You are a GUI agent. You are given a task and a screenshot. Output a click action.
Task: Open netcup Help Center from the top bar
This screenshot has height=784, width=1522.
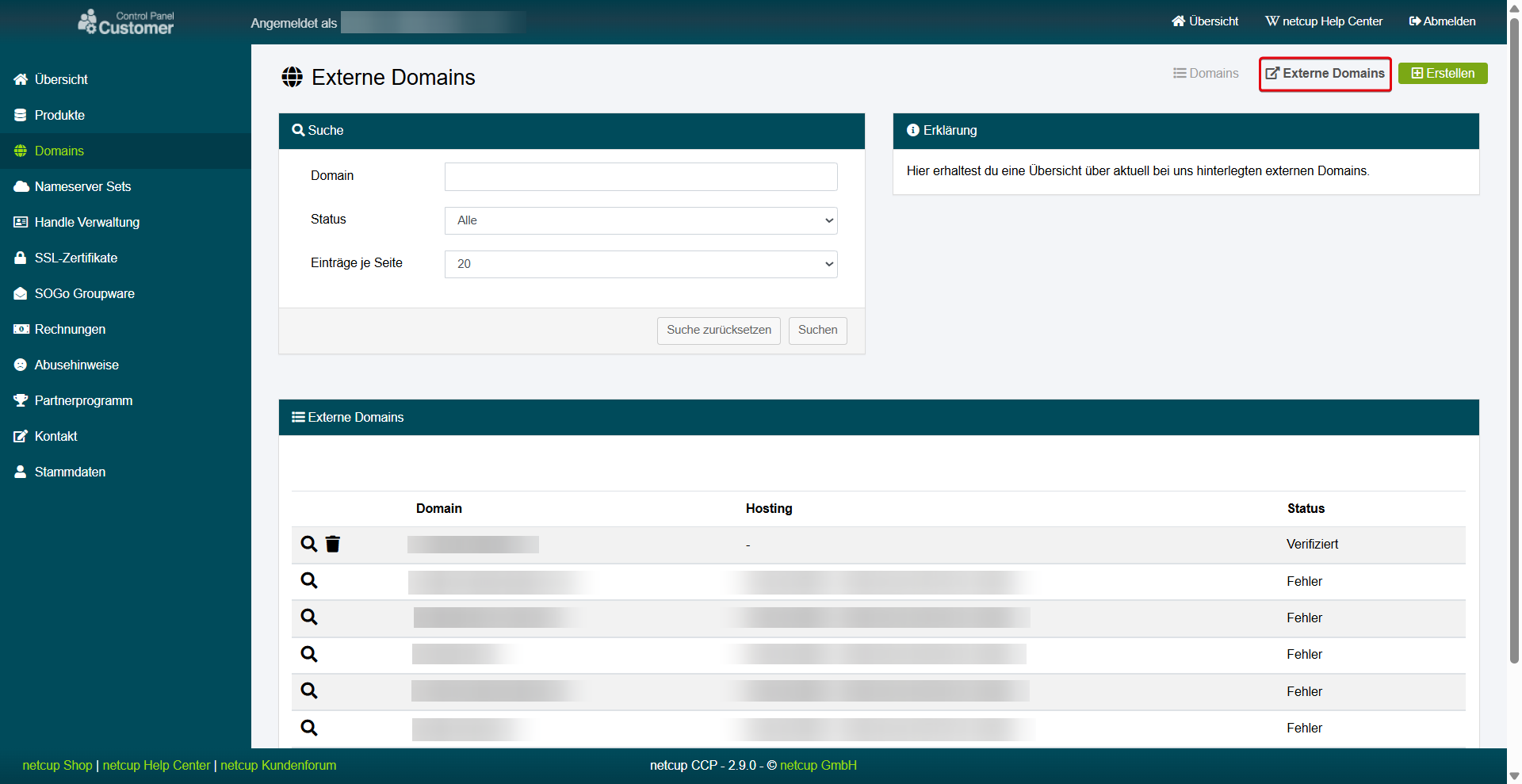(x=1324, y=21)
